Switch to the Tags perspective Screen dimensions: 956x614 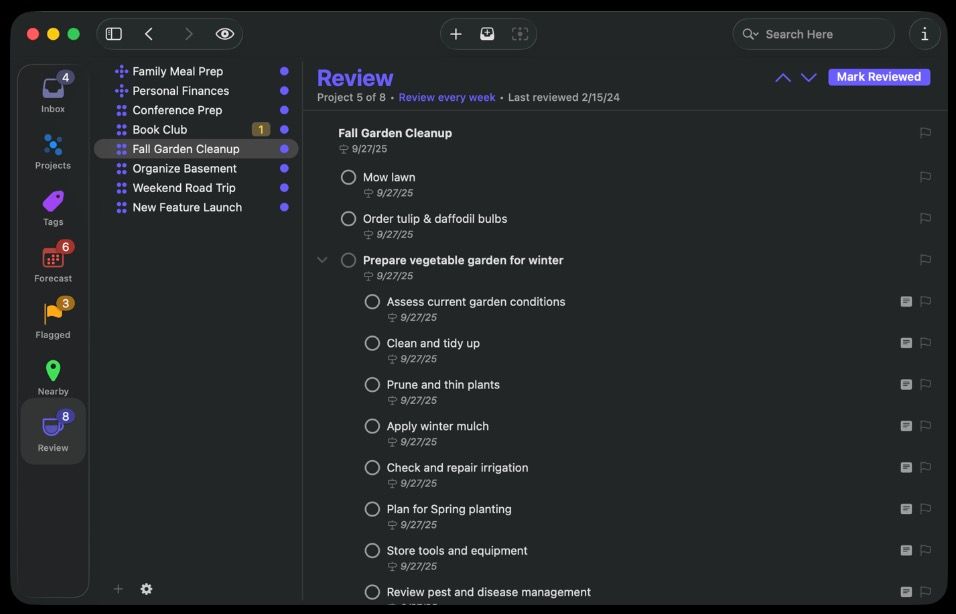click(x=53, y=208)
